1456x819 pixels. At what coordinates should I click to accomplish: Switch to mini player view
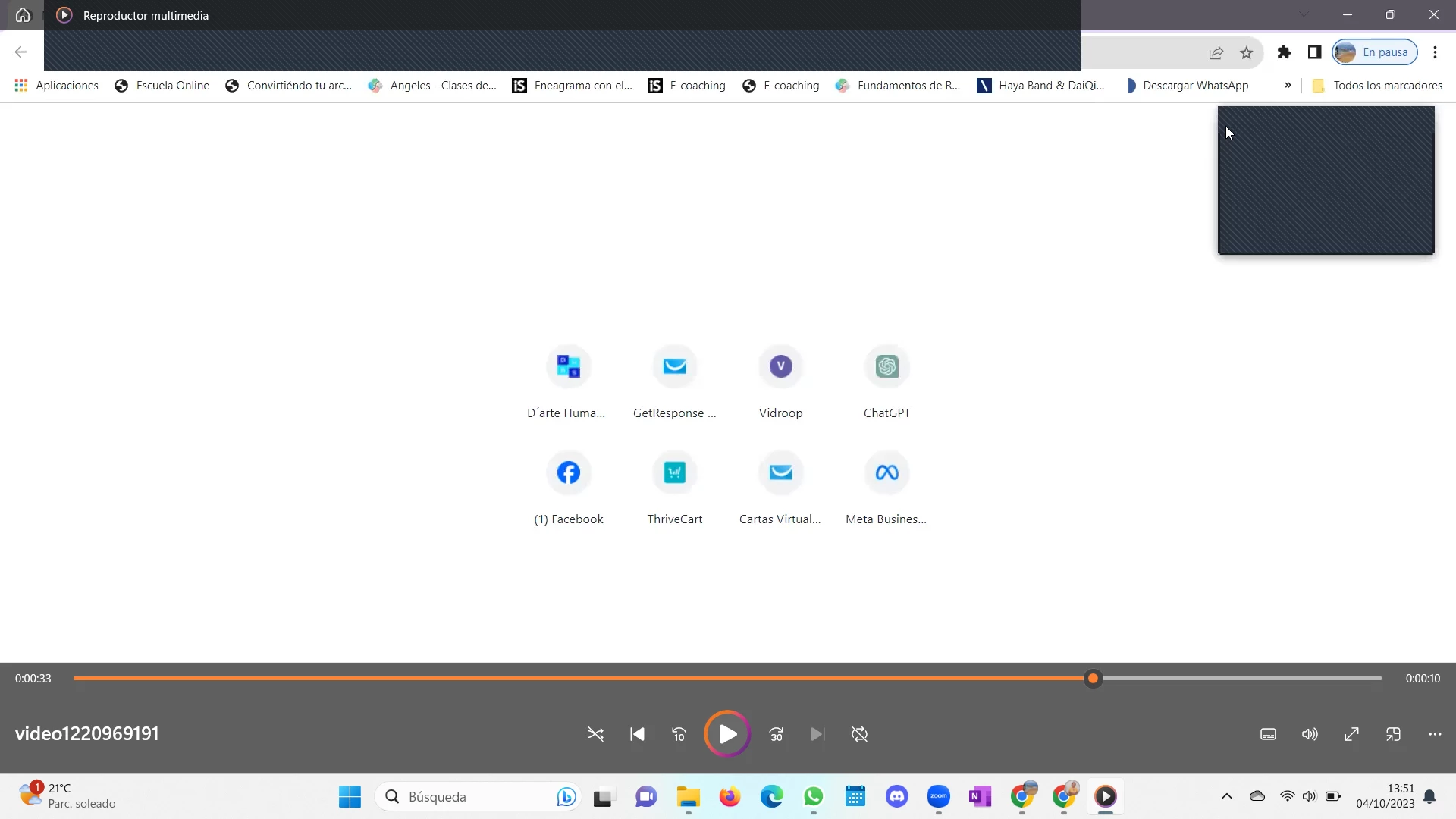tap(1393, 734)
